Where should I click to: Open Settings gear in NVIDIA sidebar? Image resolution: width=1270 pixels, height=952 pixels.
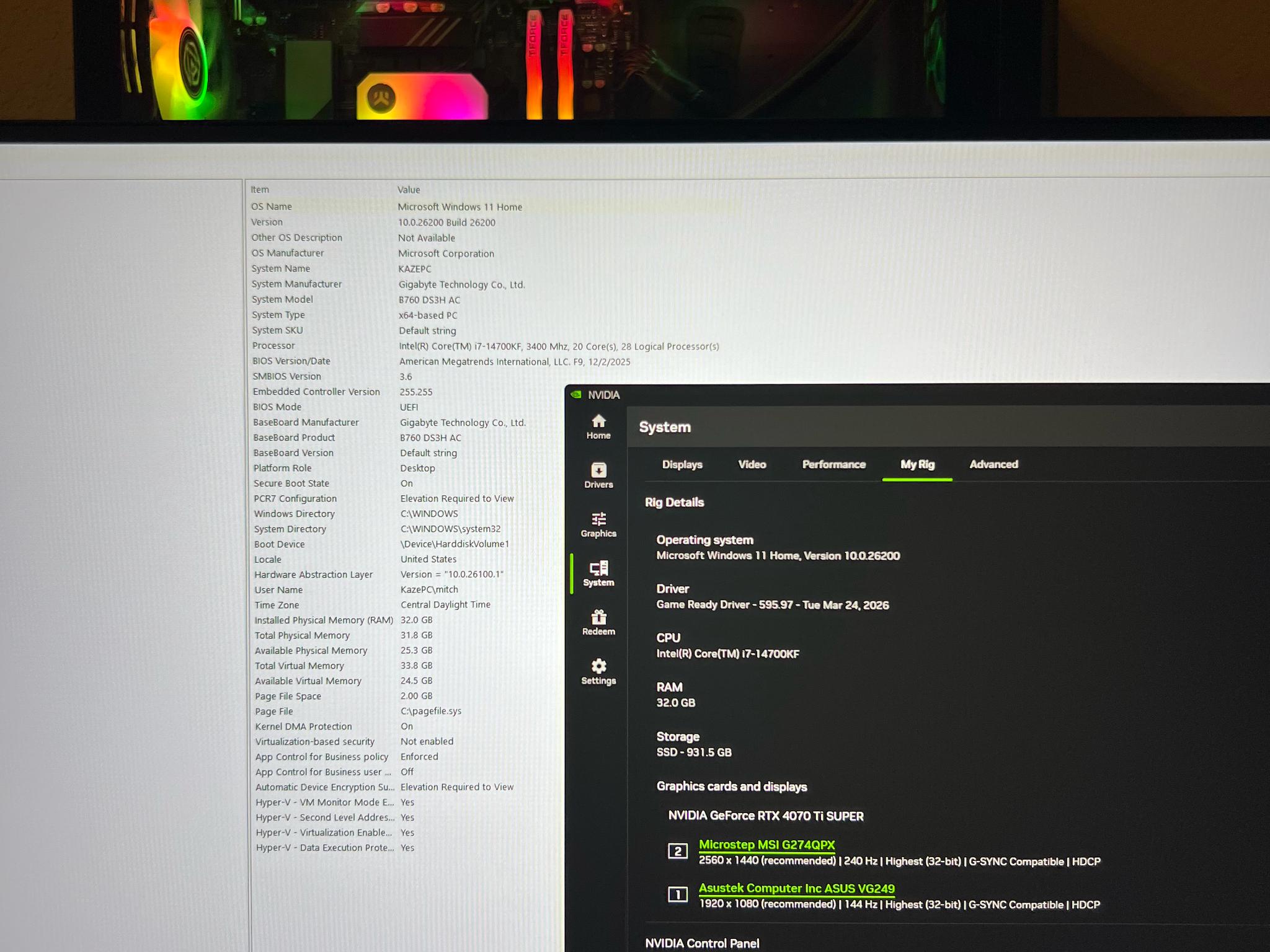[598, 672]
